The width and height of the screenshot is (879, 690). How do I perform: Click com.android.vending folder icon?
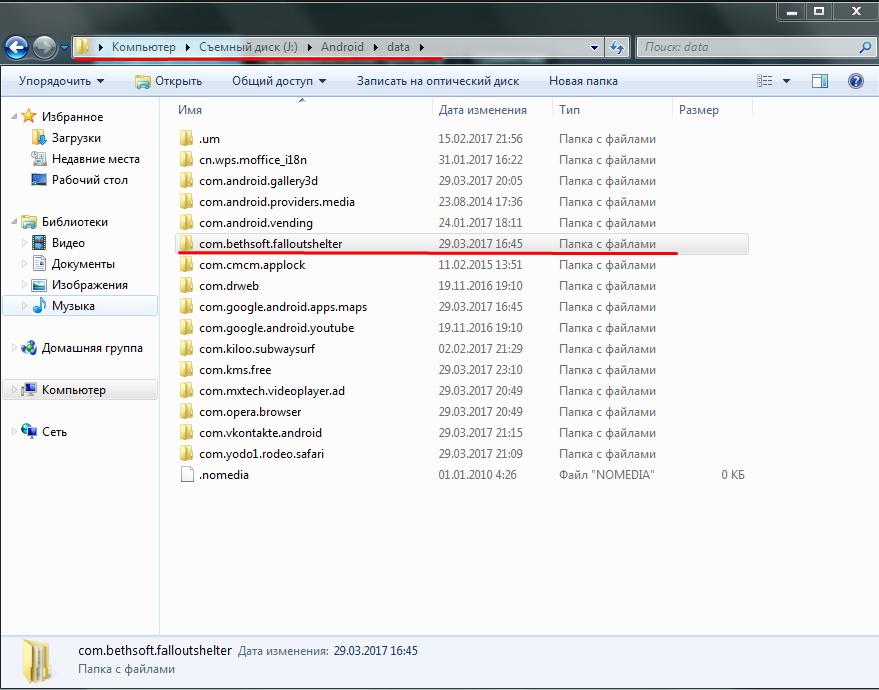point(187,223)
